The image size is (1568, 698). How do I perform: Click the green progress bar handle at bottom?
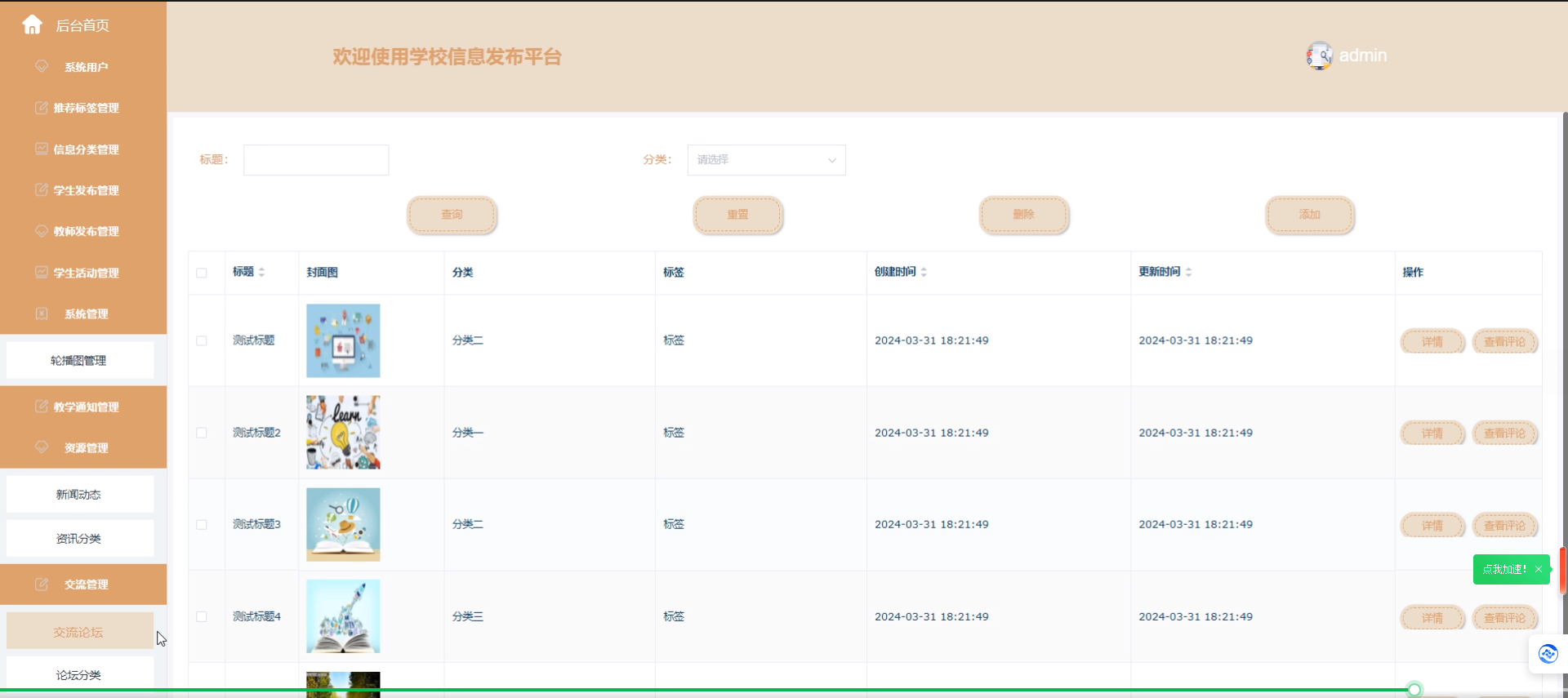pyautogui.click(x=1414, y=690)
